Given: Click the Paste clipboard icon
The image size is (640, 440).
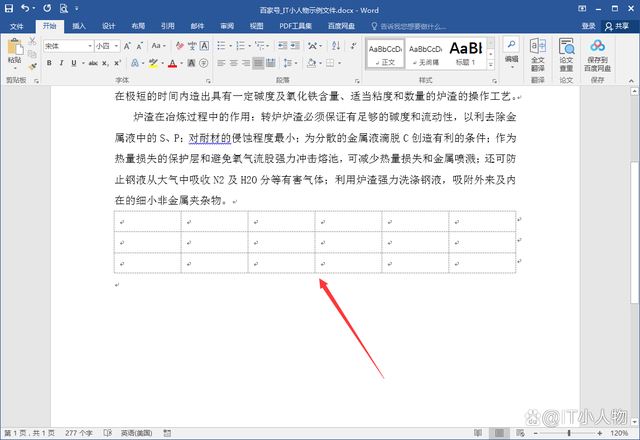Looking at the screenshot, I should tap(15, 47).
